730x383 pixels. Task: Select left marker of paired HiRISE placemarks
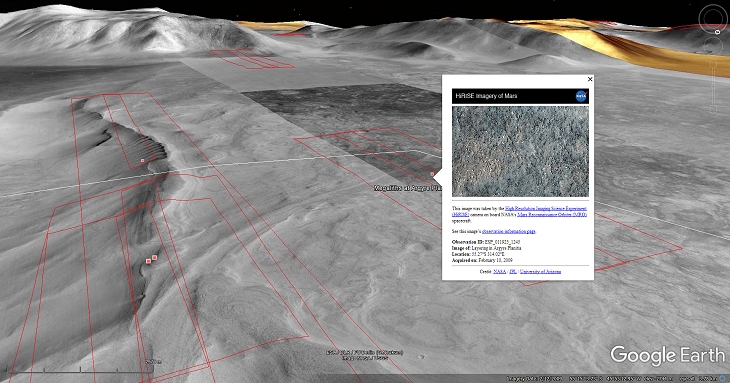(149, 261)
